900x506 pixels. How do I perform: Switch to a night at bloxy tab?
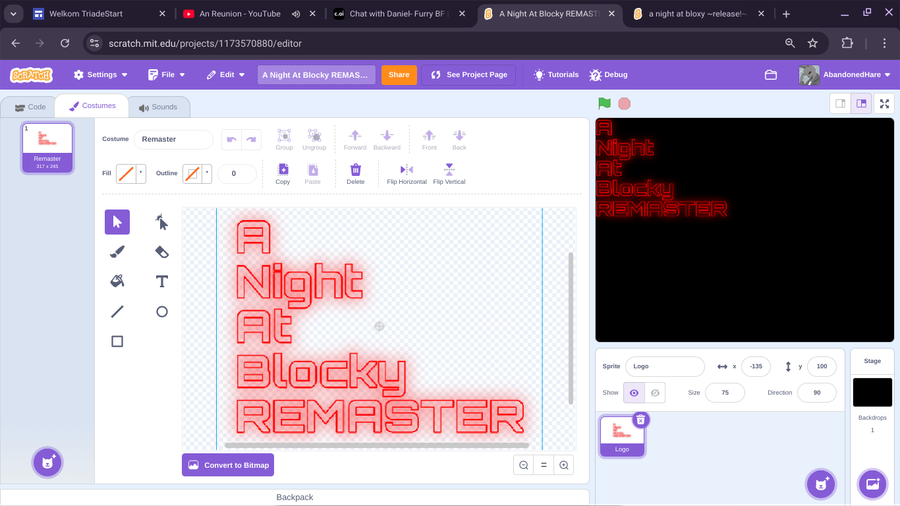[x=697, y=14]
